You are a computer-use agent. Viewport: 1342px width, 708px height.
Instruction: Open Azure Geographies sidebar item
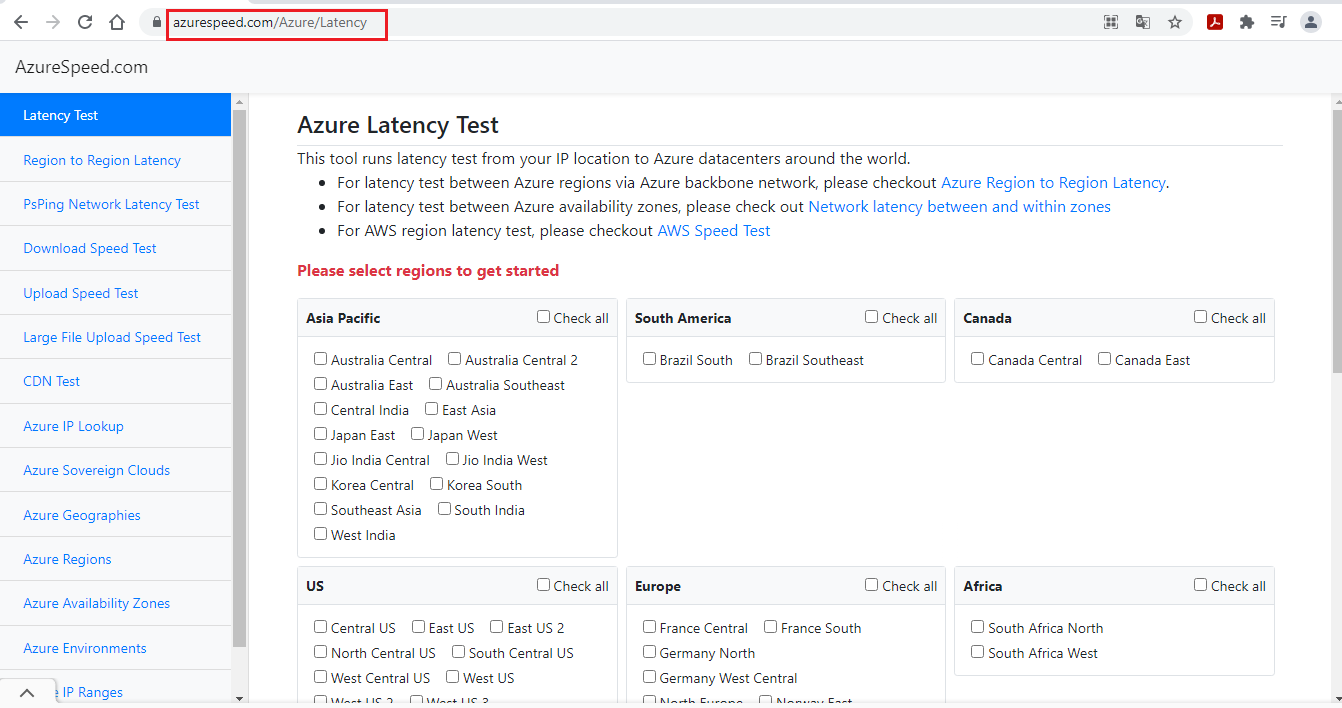click(x=116, y=515)
